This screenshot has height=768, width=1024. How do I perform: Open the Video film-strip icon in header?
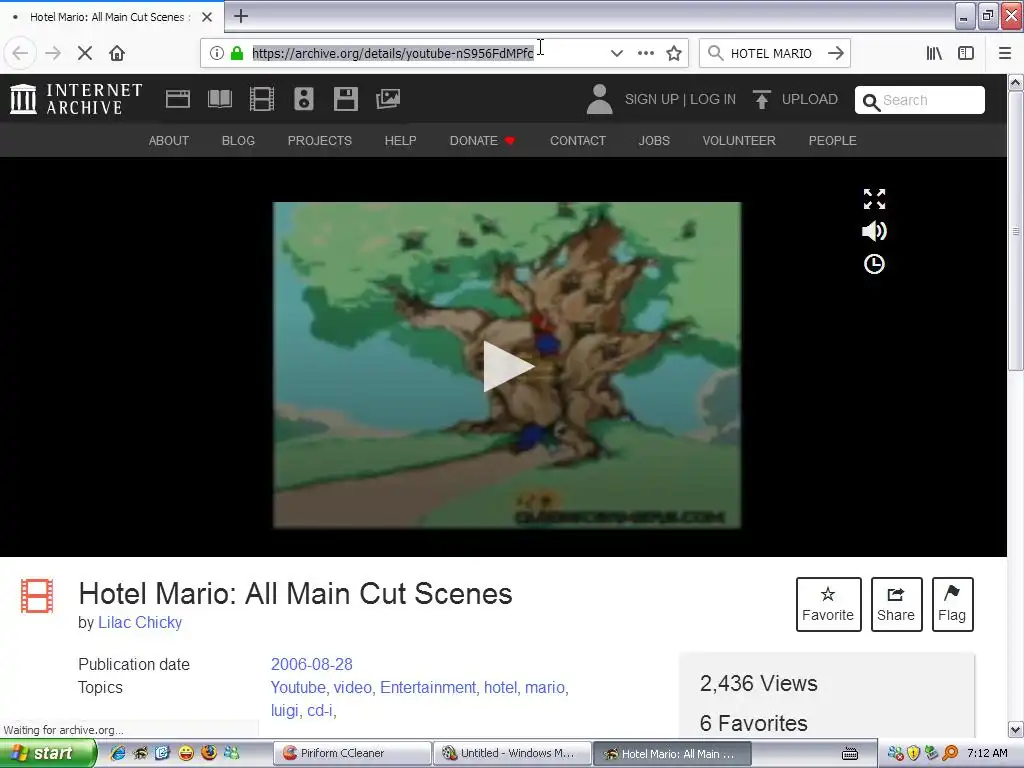(x=261, y=99)
